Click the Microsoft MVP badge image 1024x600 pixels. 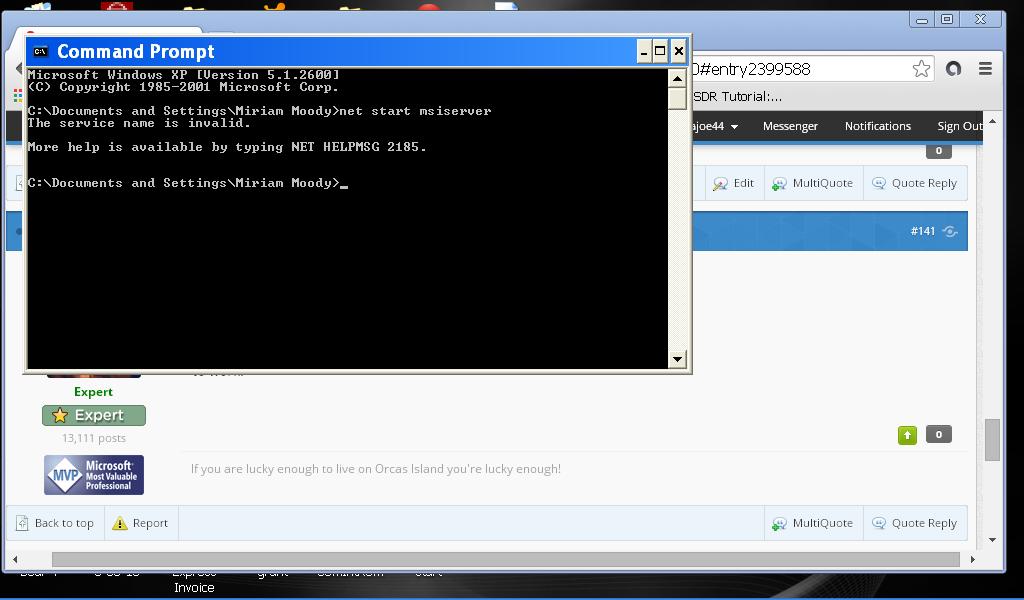94,475
